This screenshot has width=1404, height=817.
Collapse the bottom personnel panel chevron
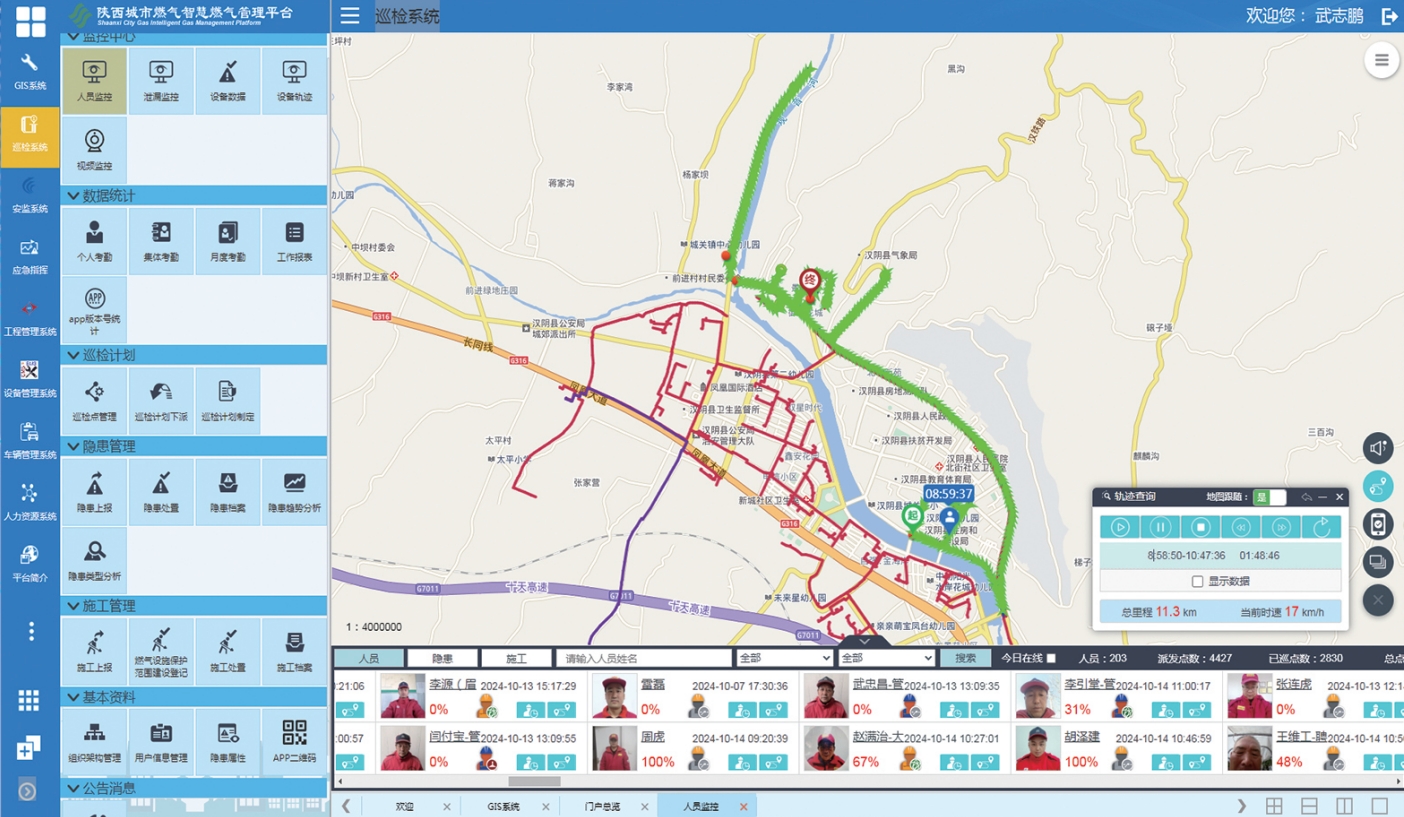tap(866, 640)
